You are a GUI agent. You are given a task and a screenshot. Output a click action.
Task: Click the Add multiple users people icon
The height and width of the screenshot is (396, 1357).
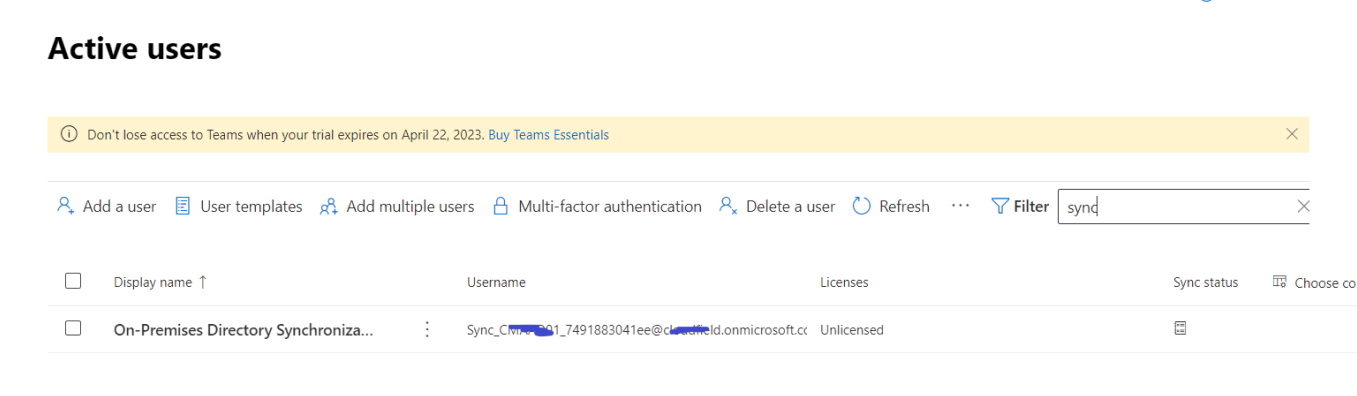tap(328, 207)
